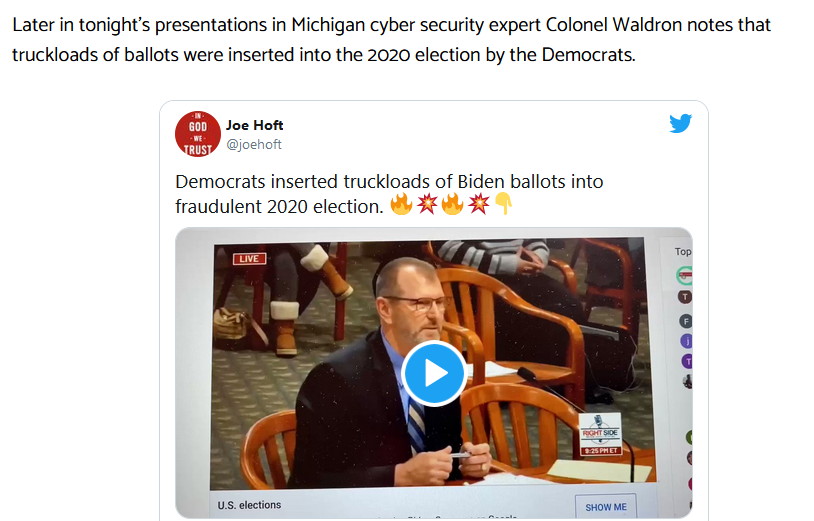Select the tweet text about Biden ballots
The width and height of the screenshot is (814, 521).
389,194
